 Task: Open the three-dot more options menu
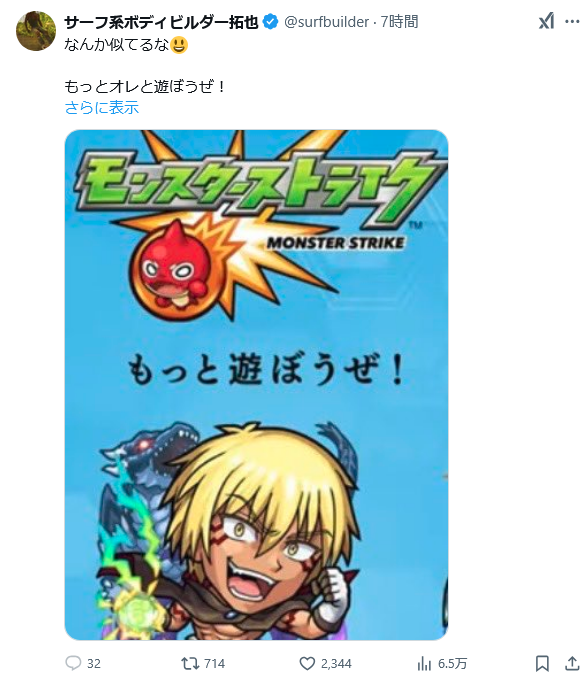click(x=572, y=21)
